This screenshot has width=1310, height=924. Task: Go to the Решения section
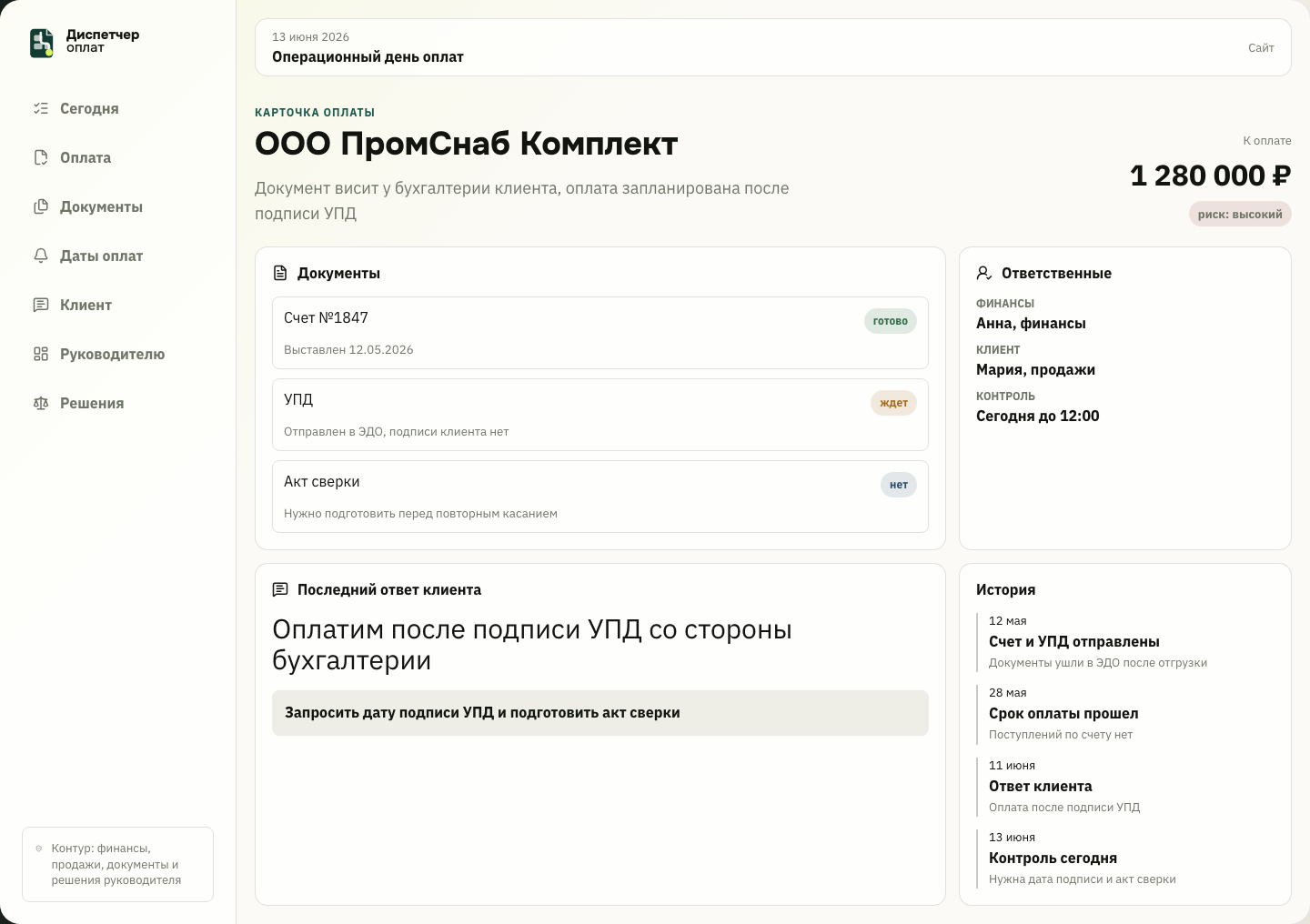(118, 403)
